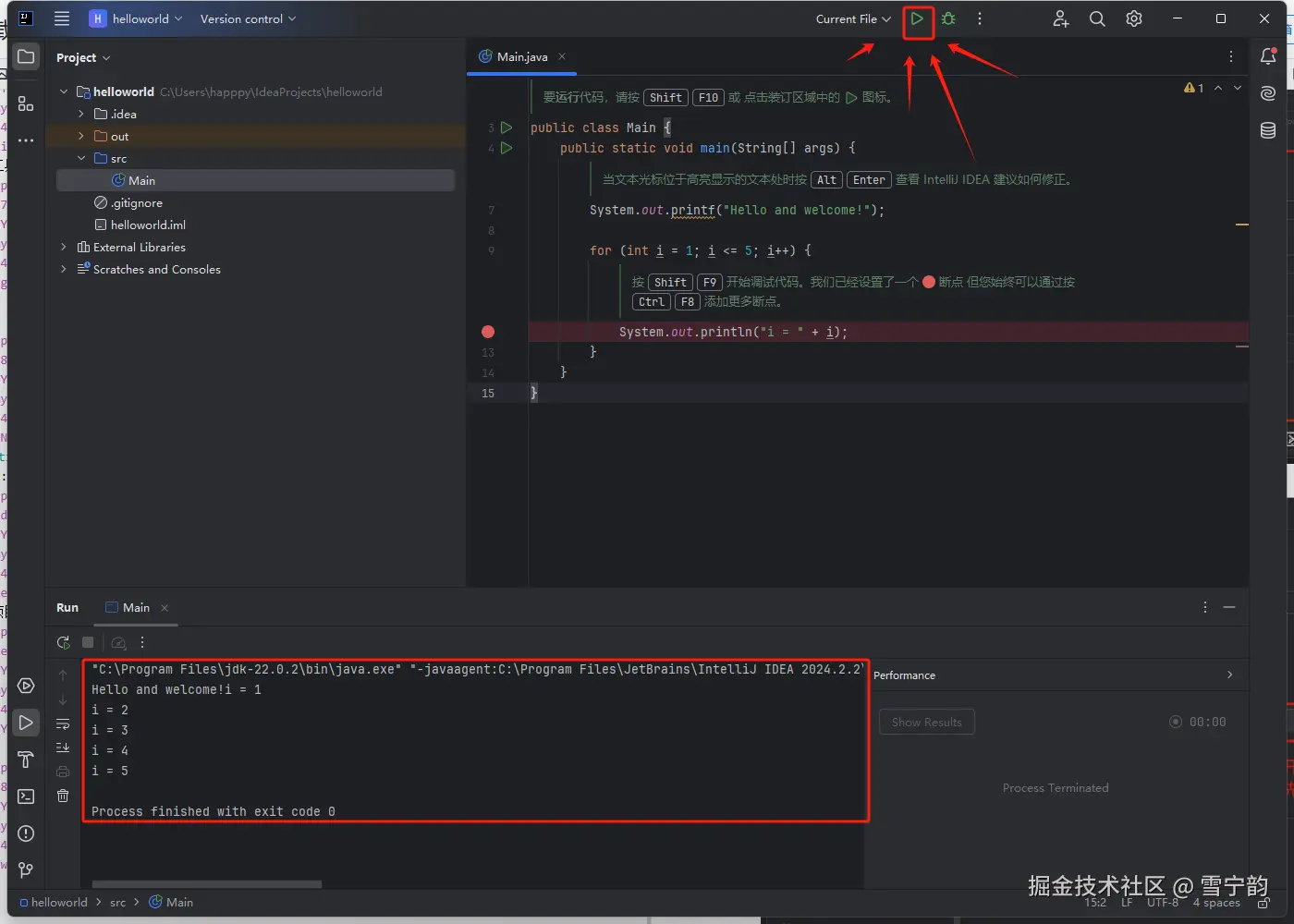Go to previous highlighted problem arrow
1294x924 pixels.
click(x=1218, y=88)
